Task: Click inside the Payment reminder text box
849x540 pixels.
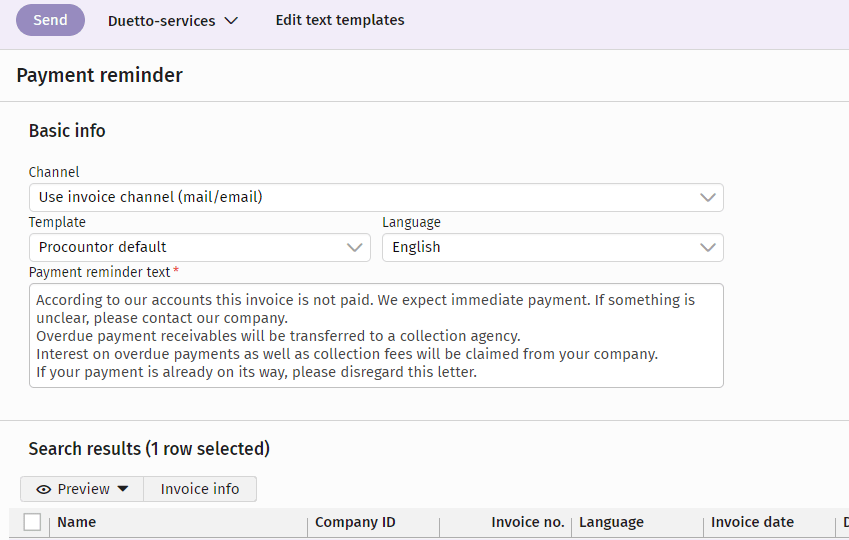Action: (376, 336)
